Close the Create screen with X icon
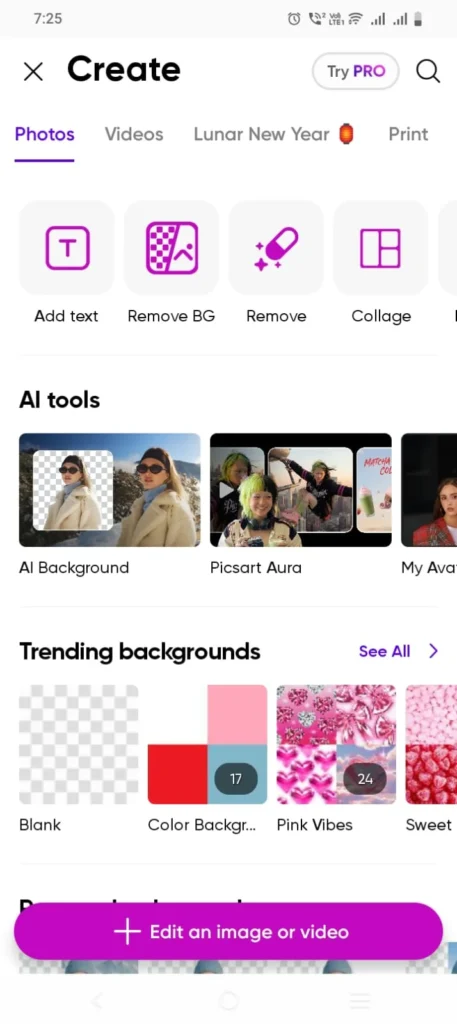 click(x=33, y=71)
